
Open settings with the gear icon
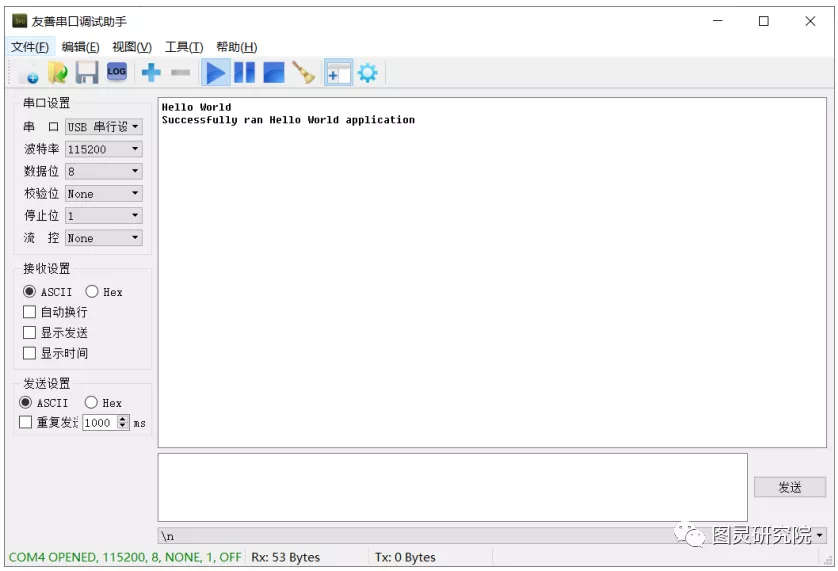(368, 73)
